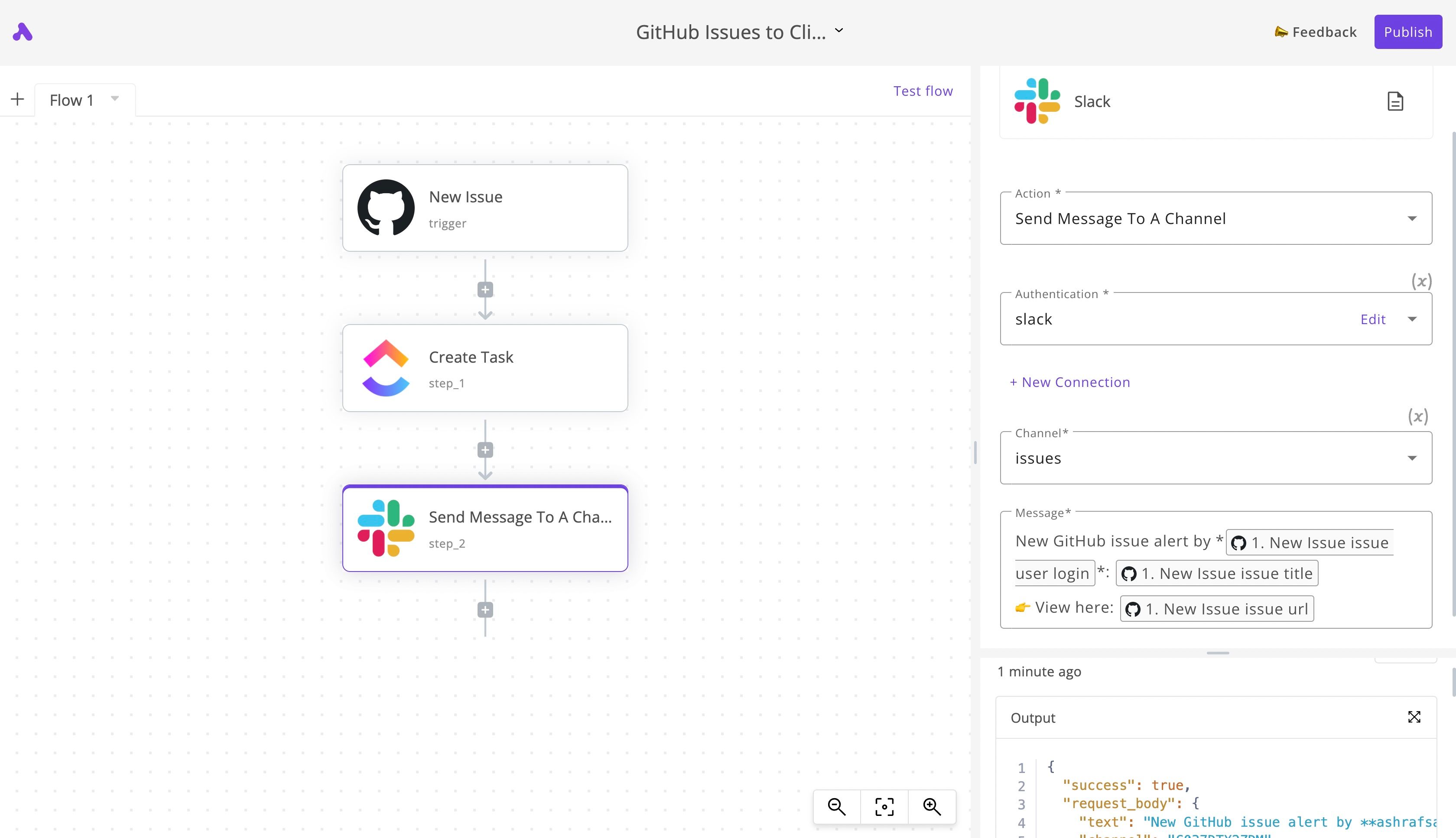
Task: Toggle dynamic value (x) for Channel
Action: pos(1418,416)
